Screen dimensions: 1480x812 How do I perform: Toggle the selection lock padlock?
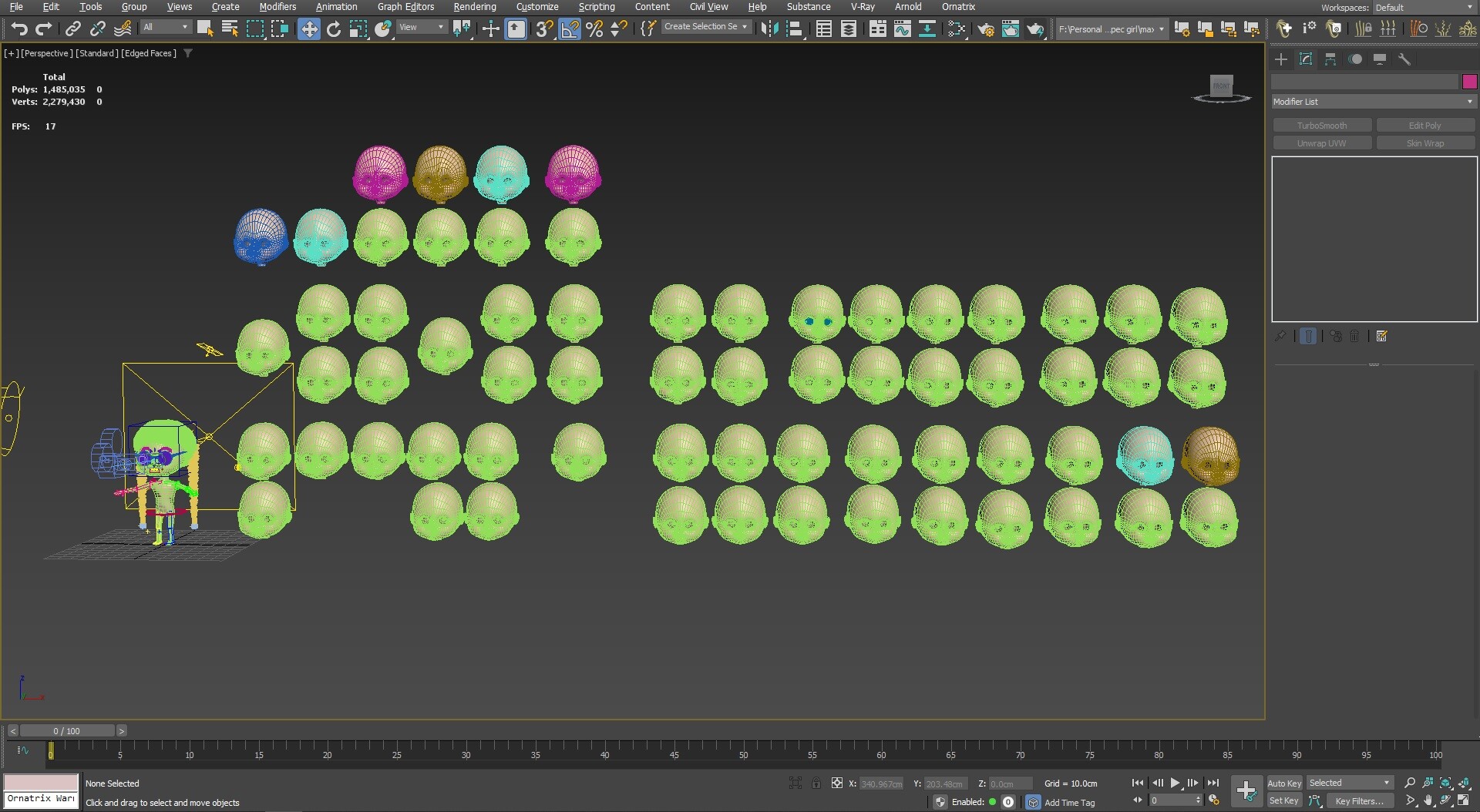(816, 783)
